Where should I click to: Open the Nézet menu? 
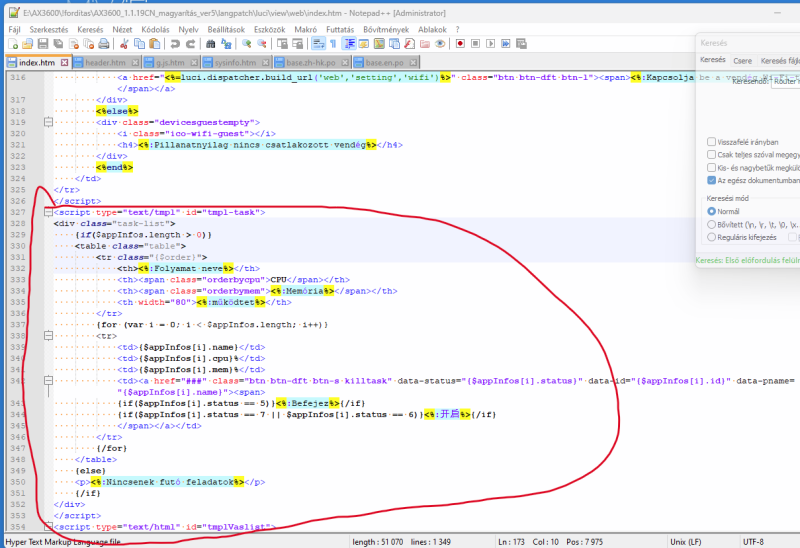pyautogui.click(x=122, y=30)
